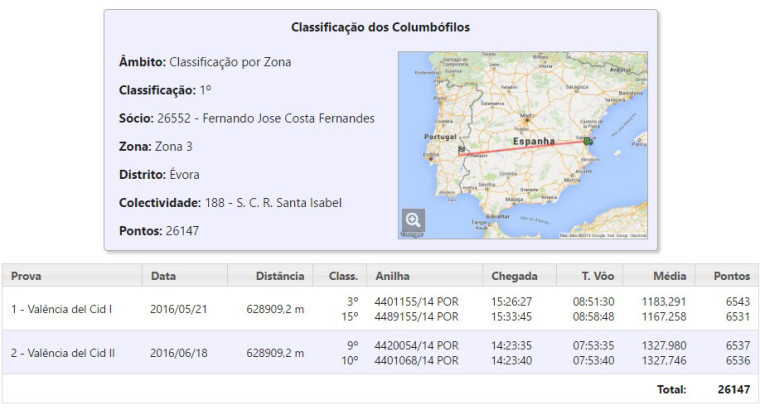Click the Pontos column header
Image resolution: width=760 pixels, height=410 pixels.
point(729,275)
